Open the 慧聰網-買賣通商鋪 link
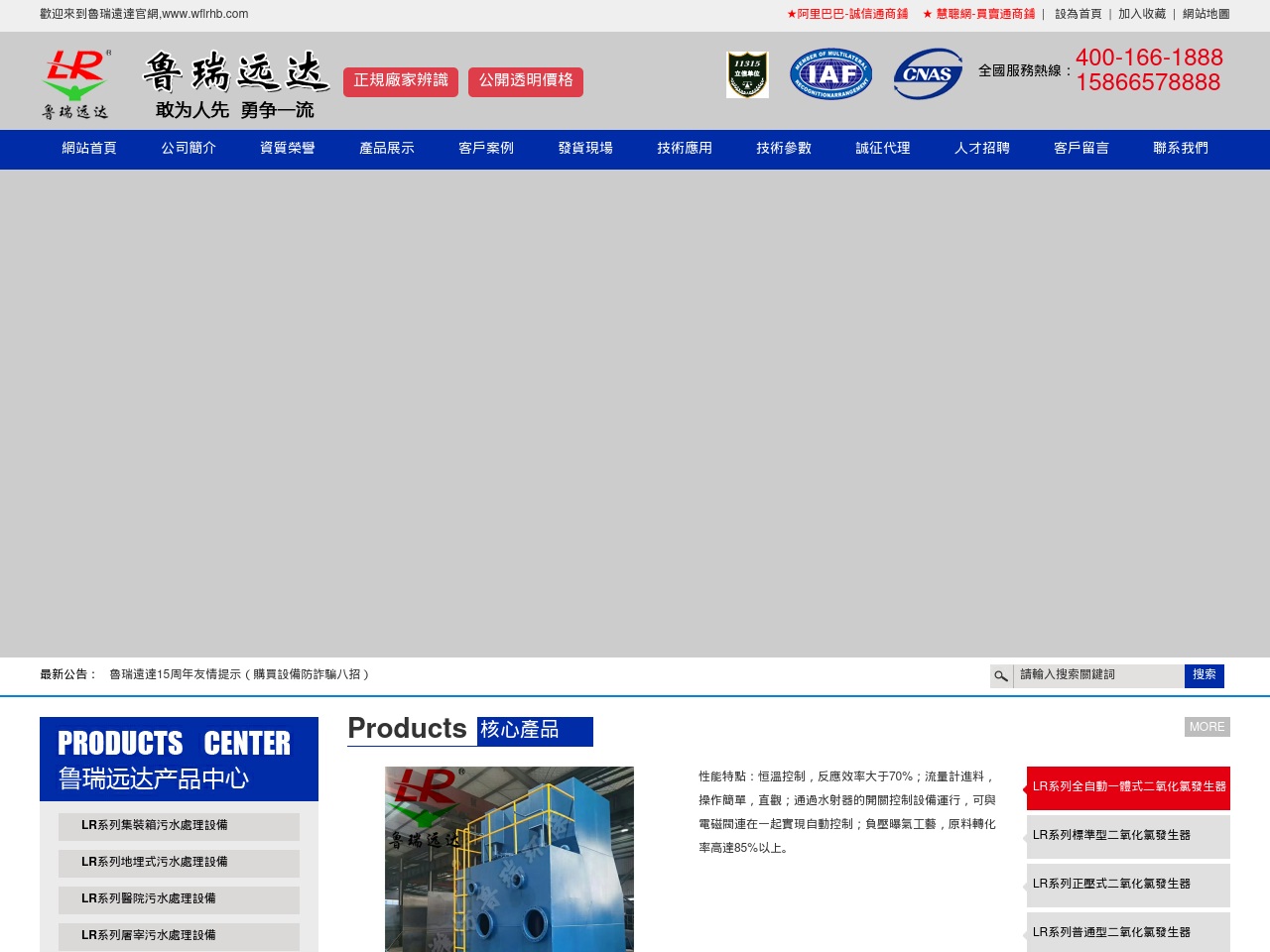 coord(978,14)
